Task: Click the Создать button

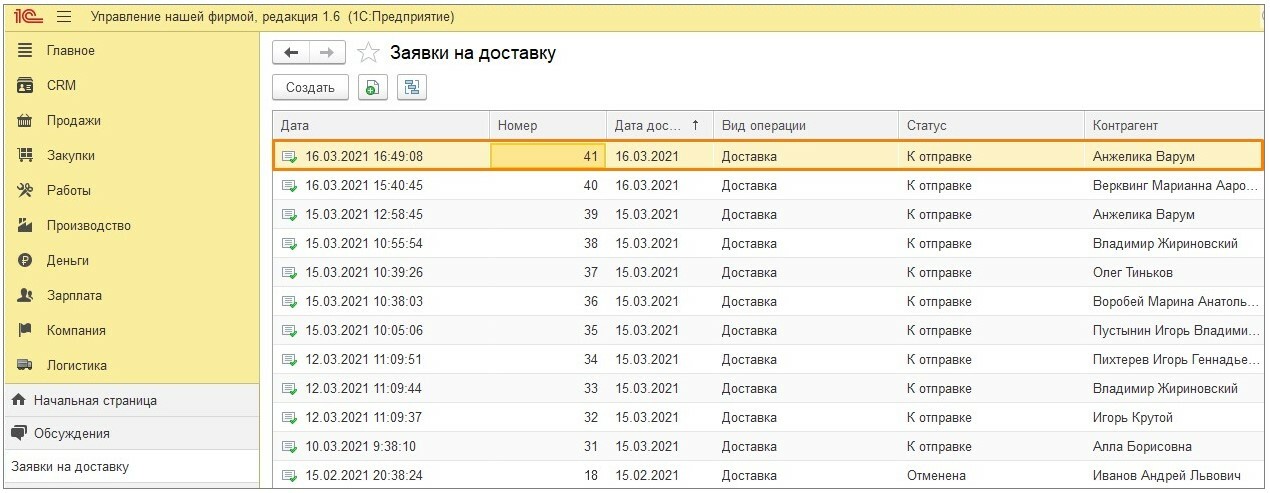Action: point(310,88)
